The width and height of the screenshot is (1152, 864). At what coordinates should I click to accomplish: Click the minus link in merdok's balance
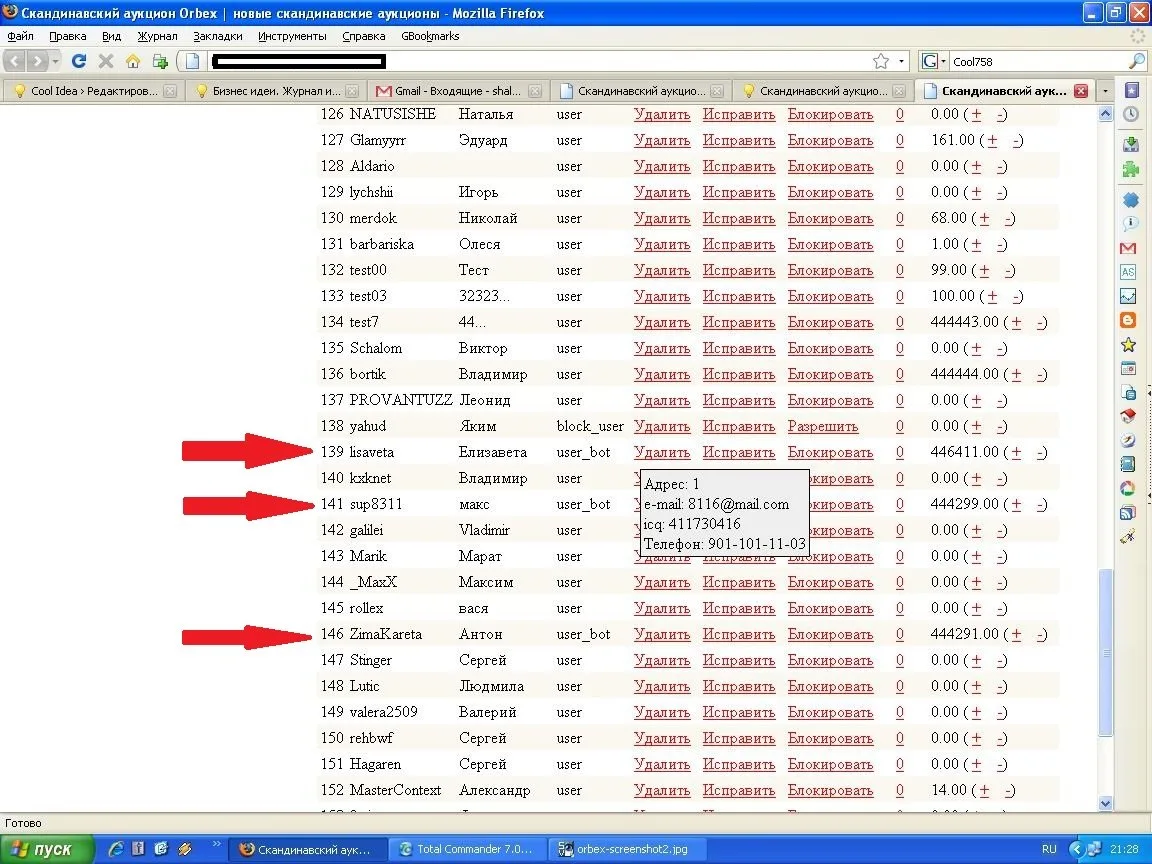1009,218
